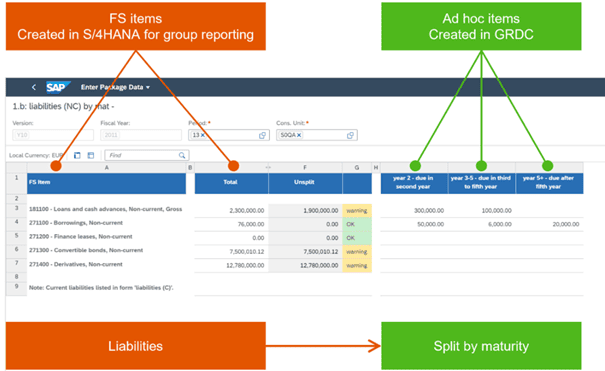Click year 2 cell 50,000.00
Screen dimensions: 605x371
[x=414, y=224]
